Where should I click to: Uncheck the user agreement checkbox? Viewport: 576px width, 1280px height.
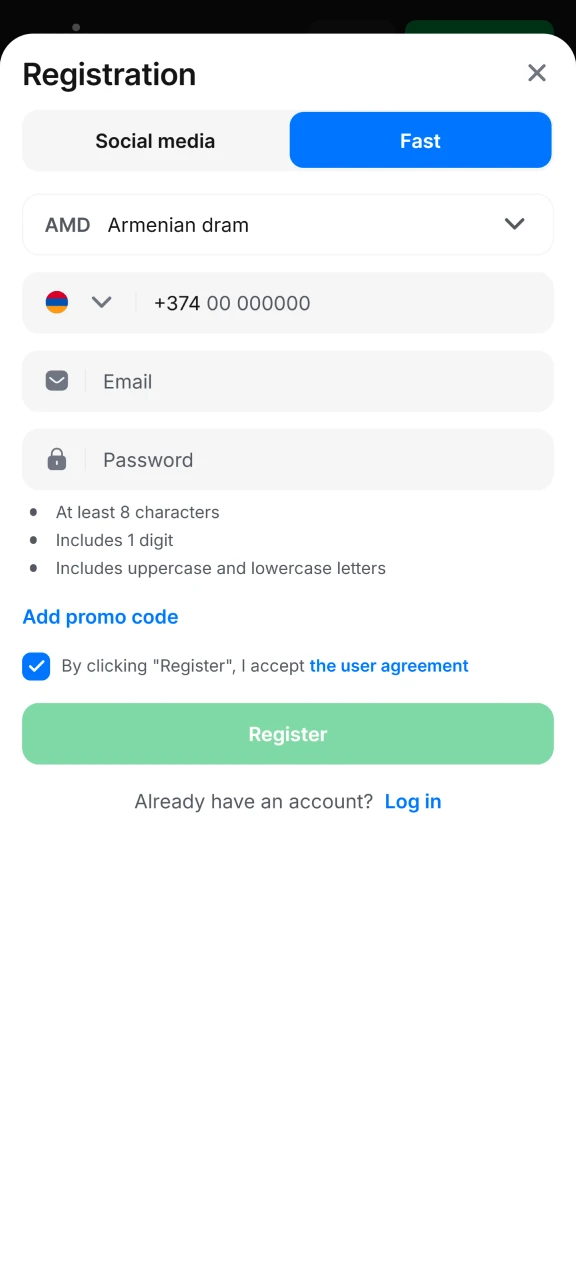36,666
